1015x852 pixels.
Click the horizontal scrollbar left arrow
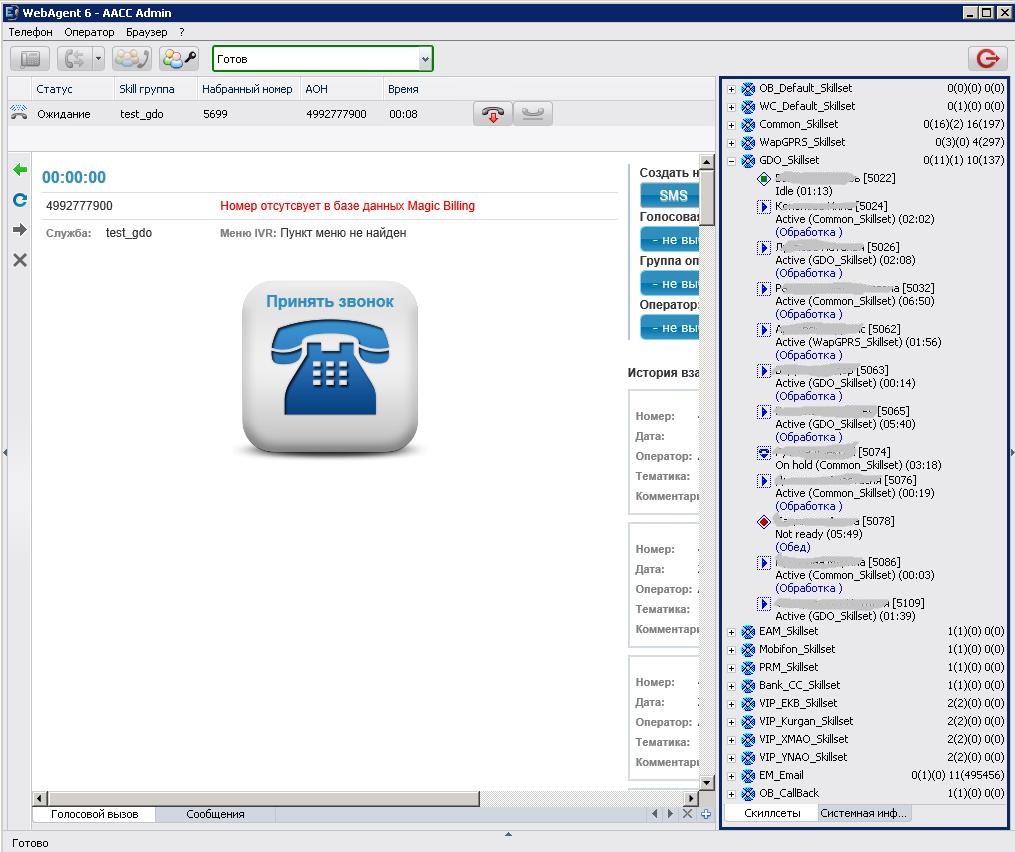point(40,798)
